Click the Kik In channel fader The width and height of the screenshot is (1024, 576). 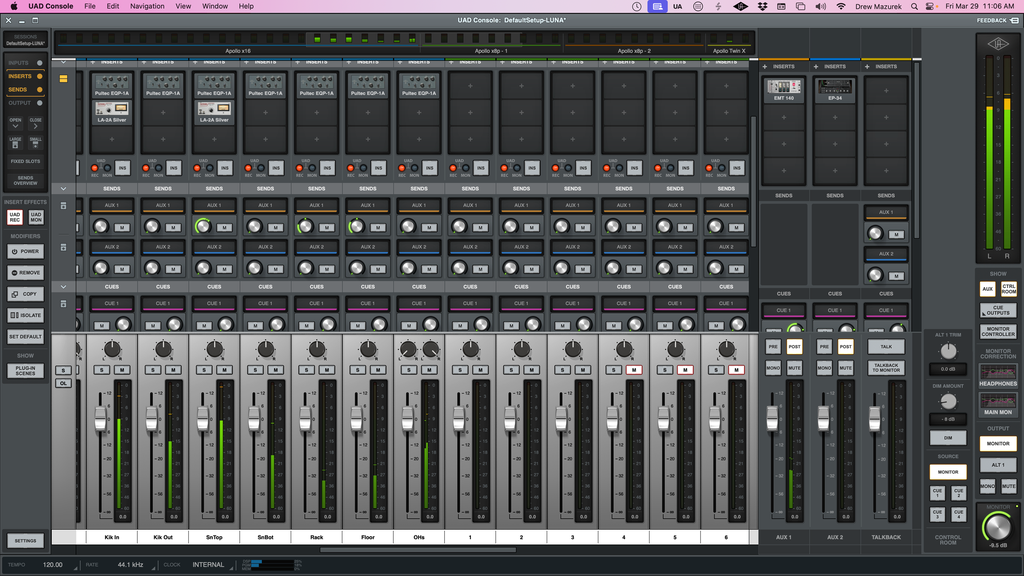101,418
